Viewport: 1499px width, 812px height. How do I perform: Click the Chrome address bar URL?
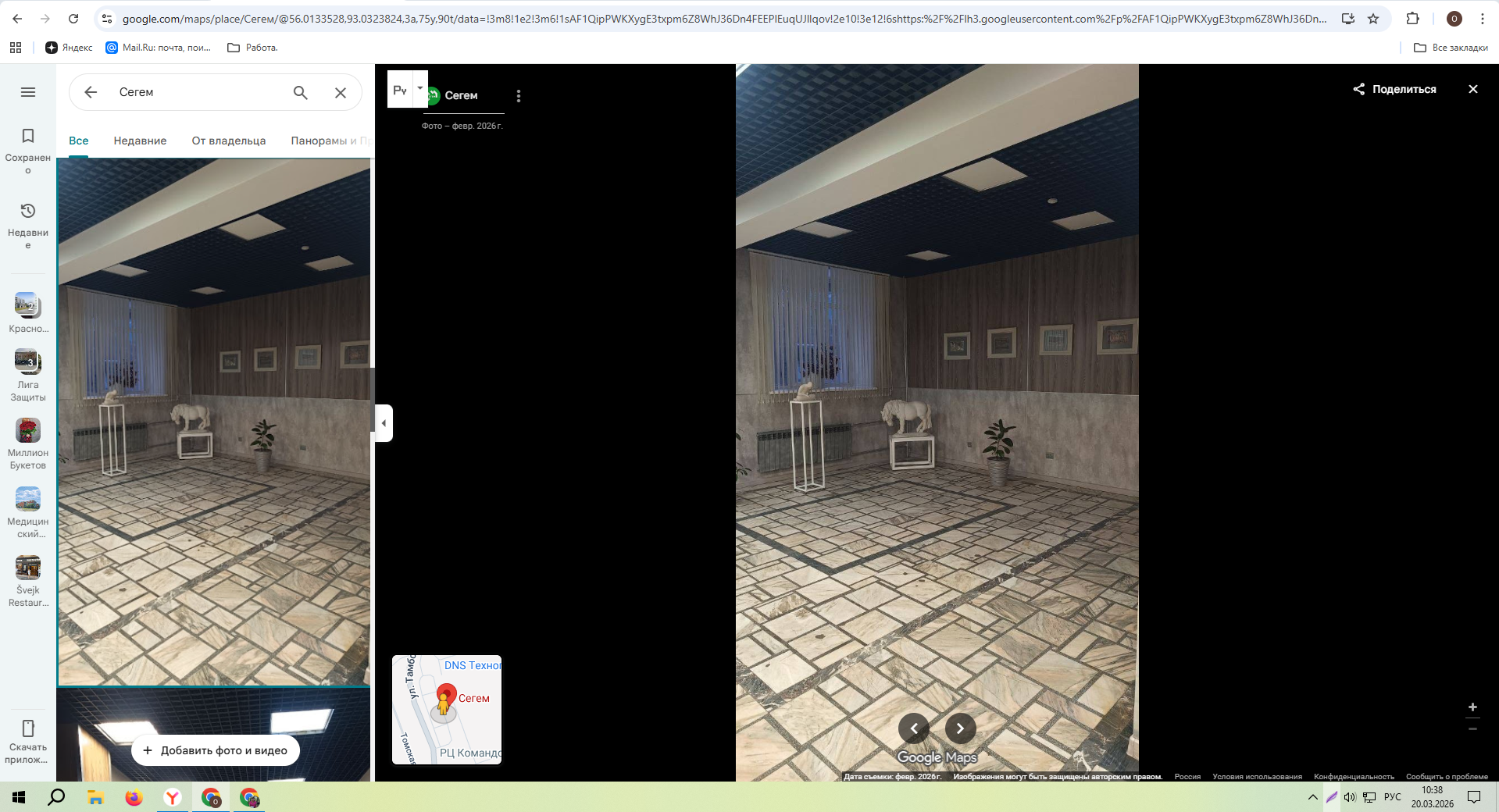[724, 19]
